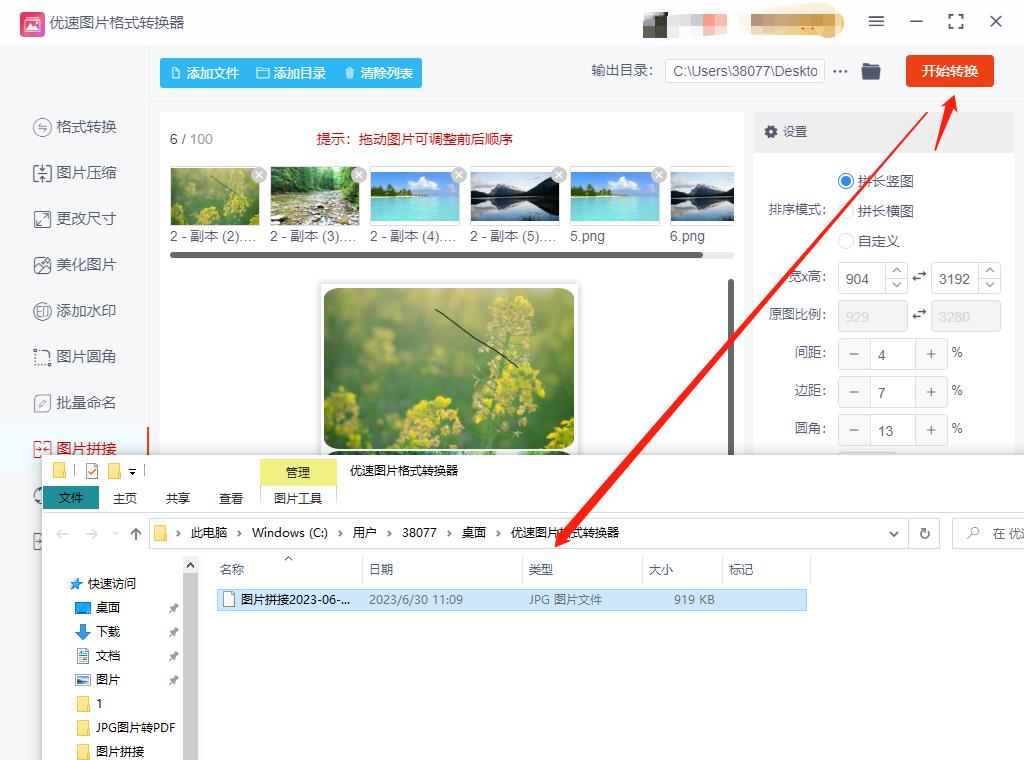Expand the output directory path with ellipsis
The height and width of the screenshot is (760, 1024).
(x=838, y=71)
